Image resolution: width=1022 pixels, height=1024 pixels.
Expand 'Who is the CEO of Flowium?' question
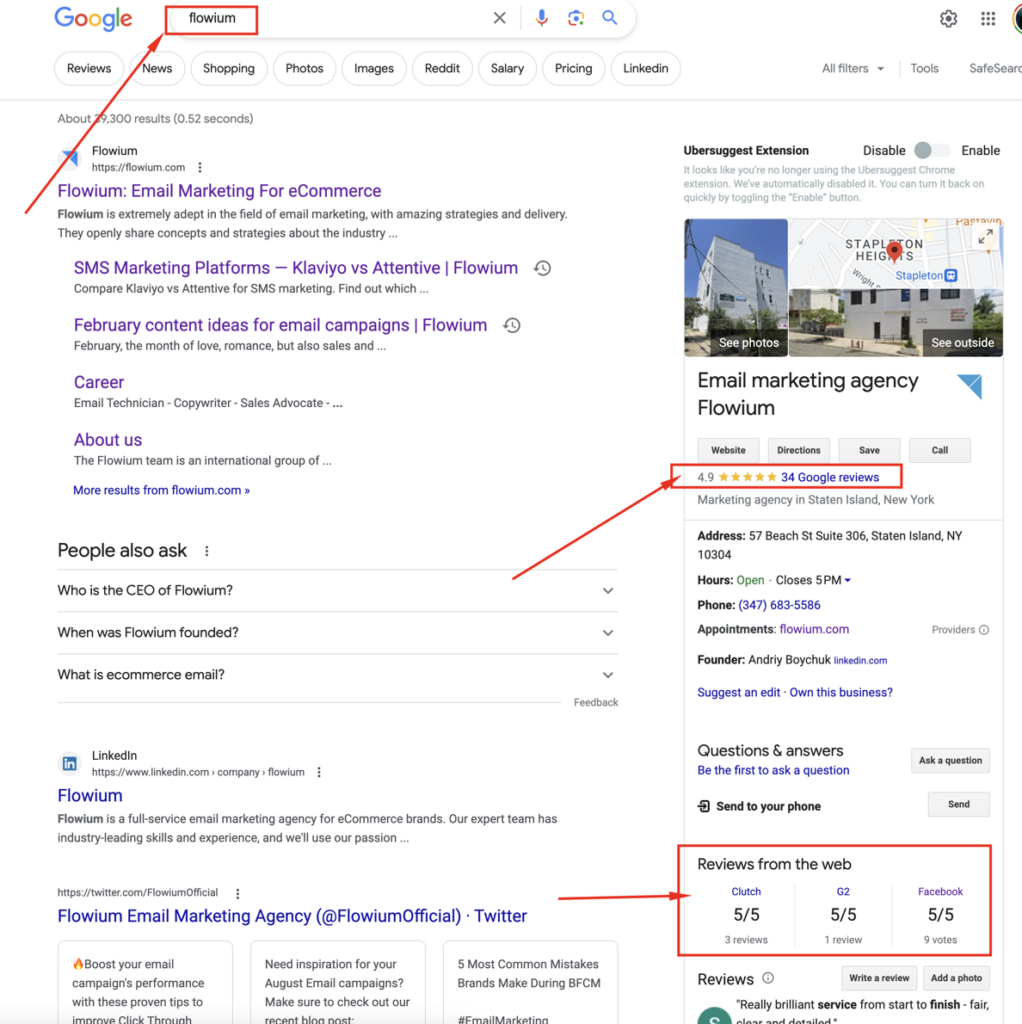tap(338, 590)
